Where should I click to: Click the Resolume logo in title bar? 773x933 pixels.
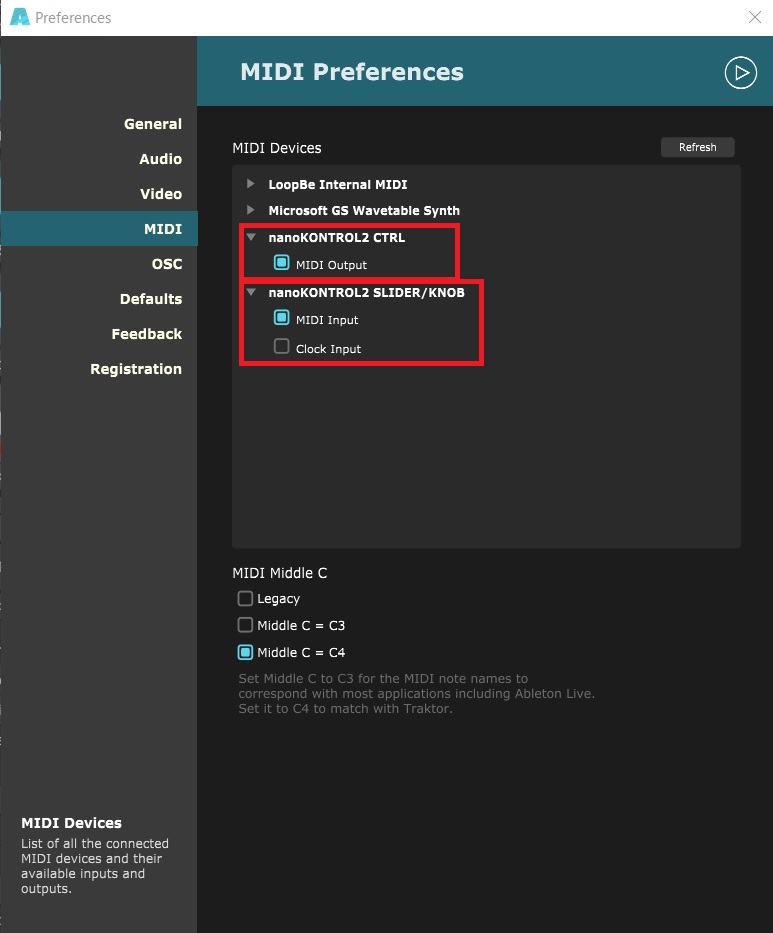point(20,17)
